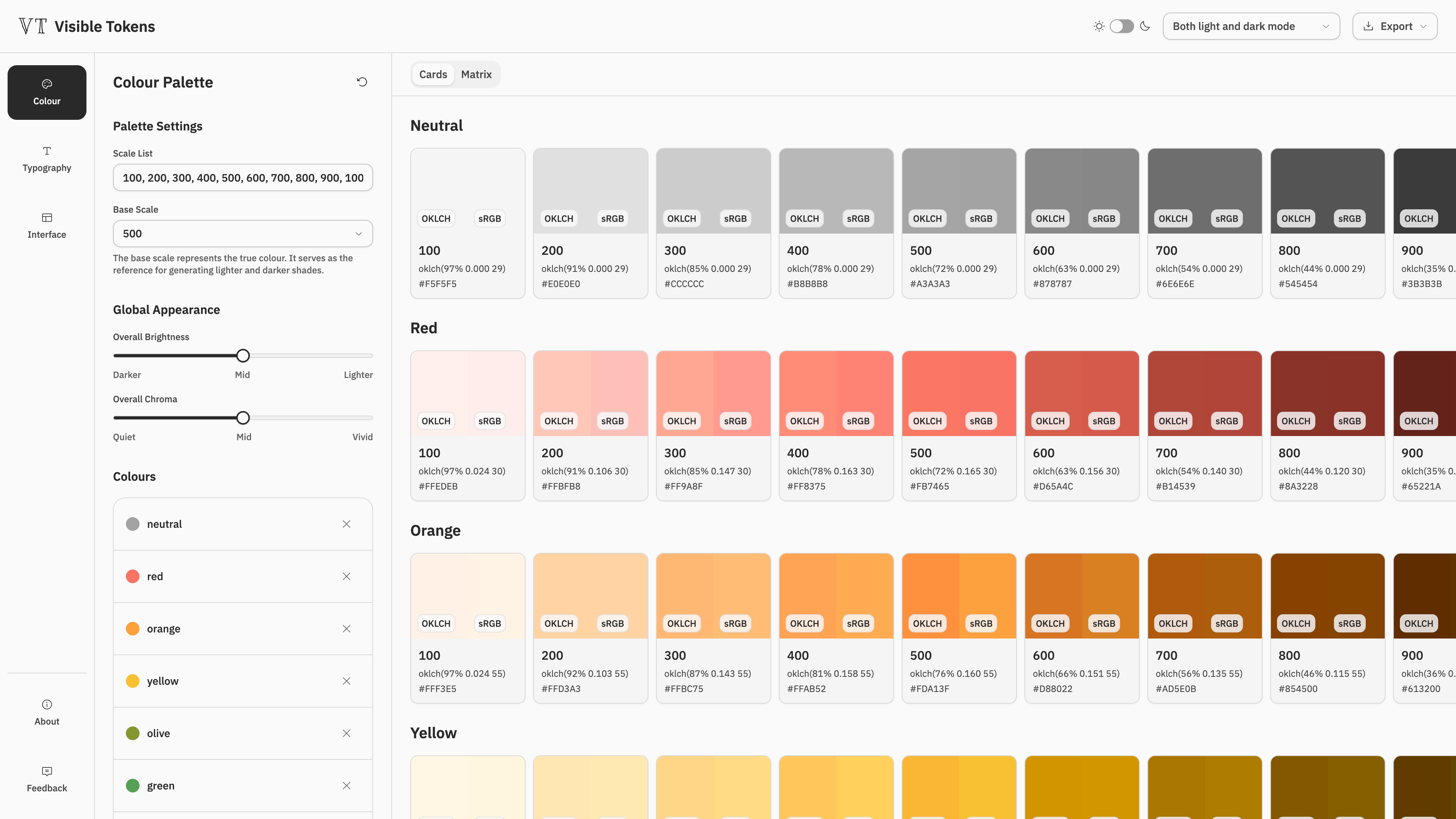The width and height of the screenshot is (1456, 819).
Task: Click the moon dark-mode icon
Action: point(1145,26)
